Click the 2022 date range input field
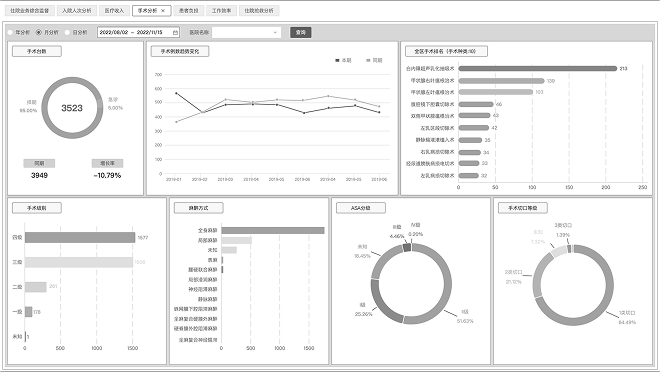 coord(138,32)
